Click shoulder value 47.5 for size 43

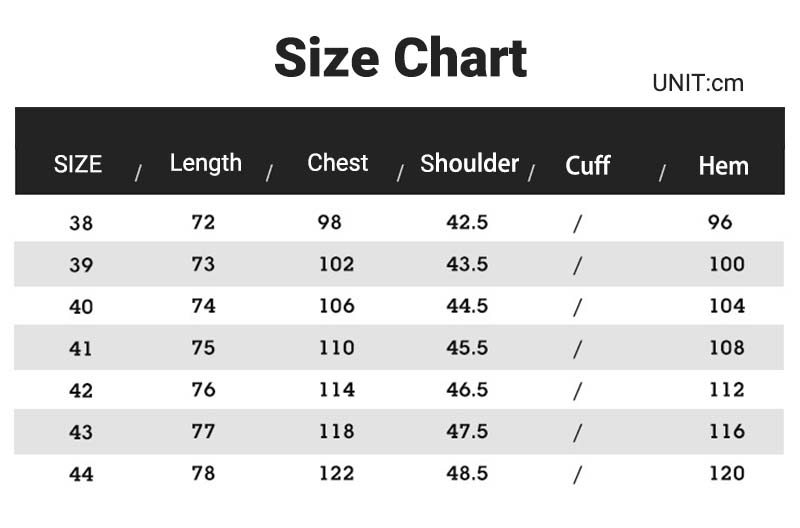(x=467, y=432)
